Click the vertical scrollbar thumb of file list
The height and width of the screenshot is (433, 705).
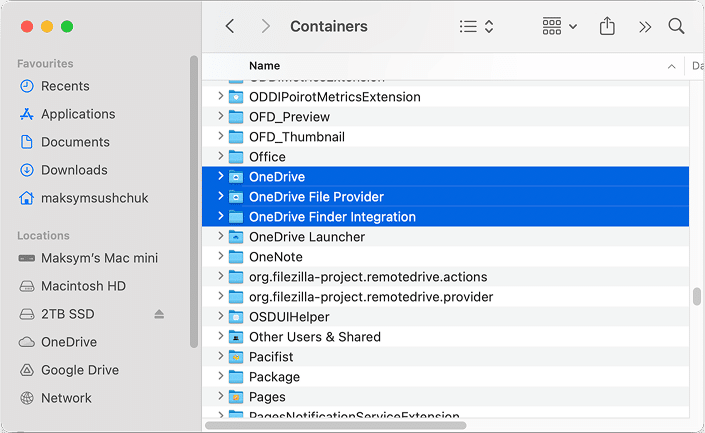pos(696,296)
